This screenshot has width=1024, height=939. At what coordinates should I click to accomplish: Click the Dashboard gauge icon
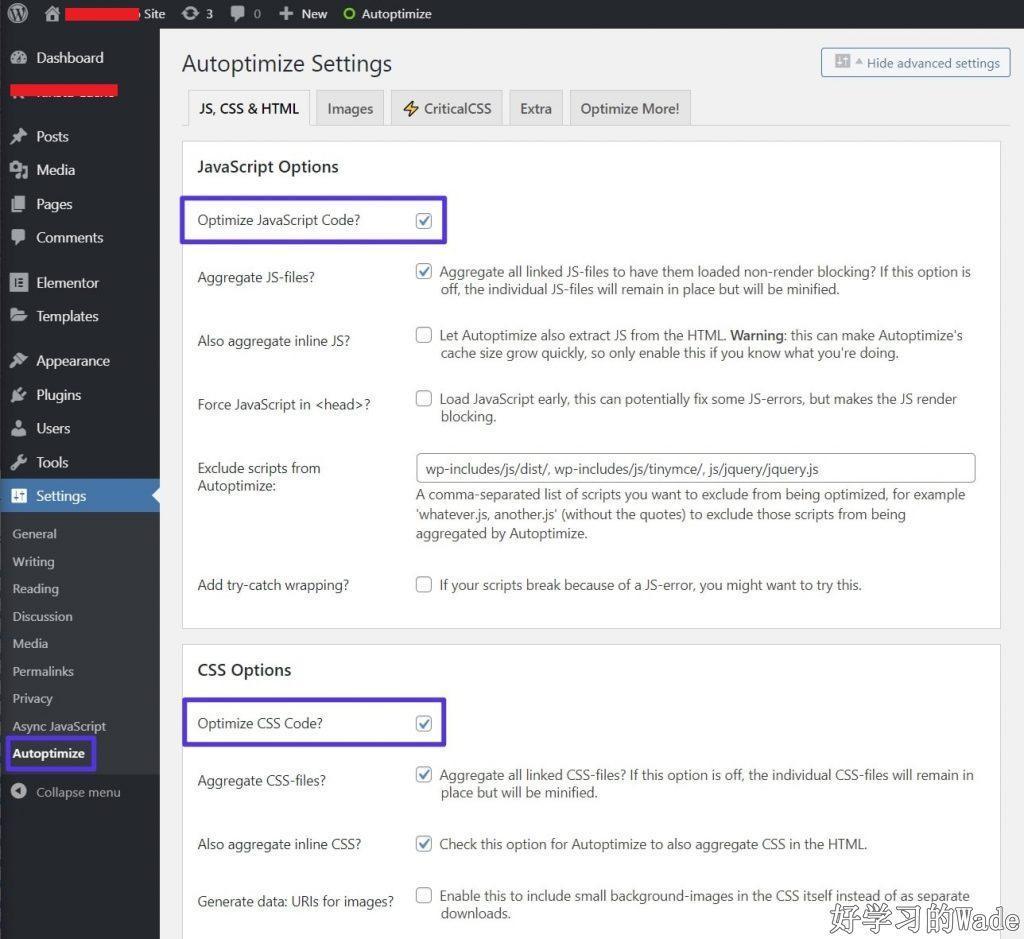[19, 57]
